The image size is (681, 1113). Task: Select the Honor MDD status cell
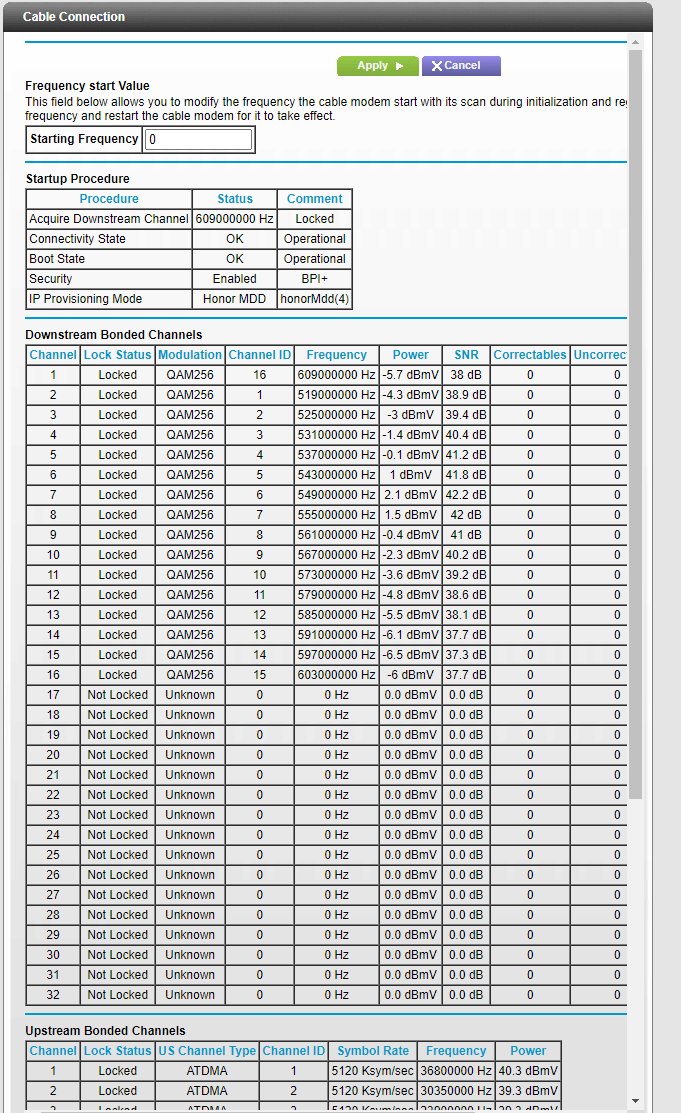235,299
